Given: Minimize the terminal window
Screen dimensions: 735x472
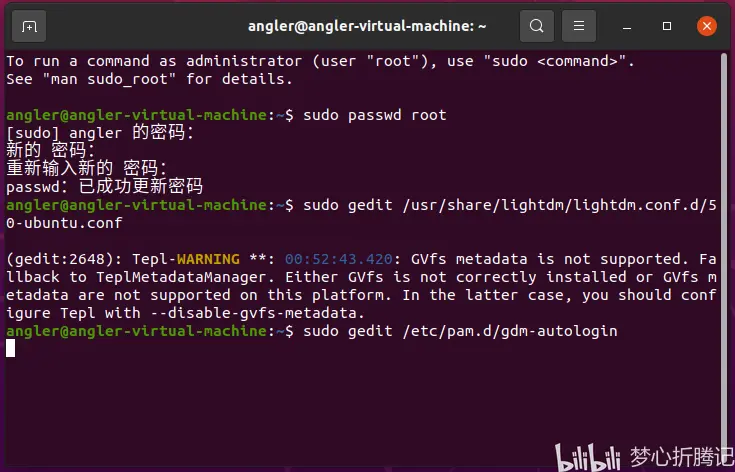Looking at the screenshot, I should coord(627,26).
